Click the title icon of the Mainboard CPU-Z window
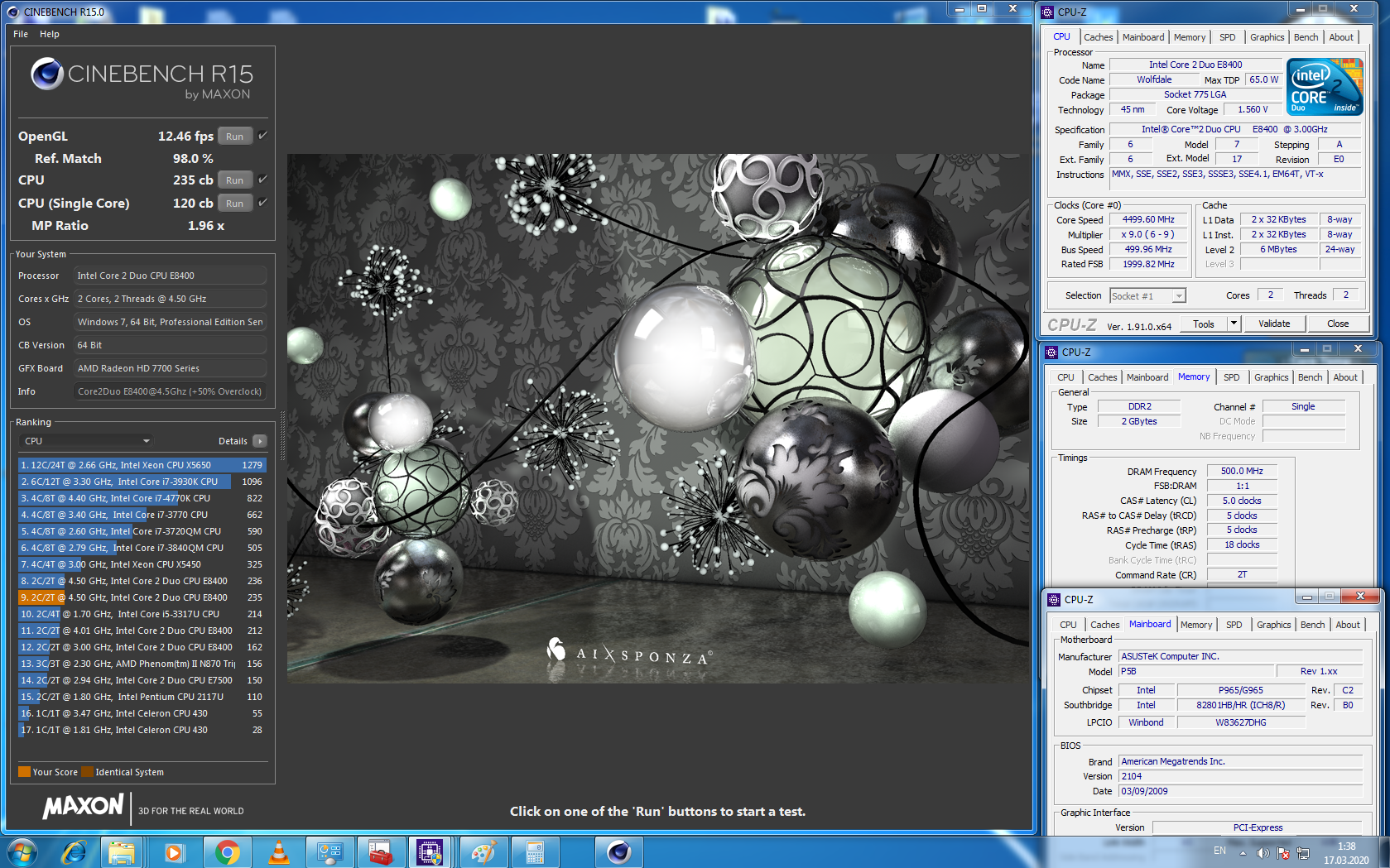Viewport: 1390px width, 868px height. [1054, 599]
